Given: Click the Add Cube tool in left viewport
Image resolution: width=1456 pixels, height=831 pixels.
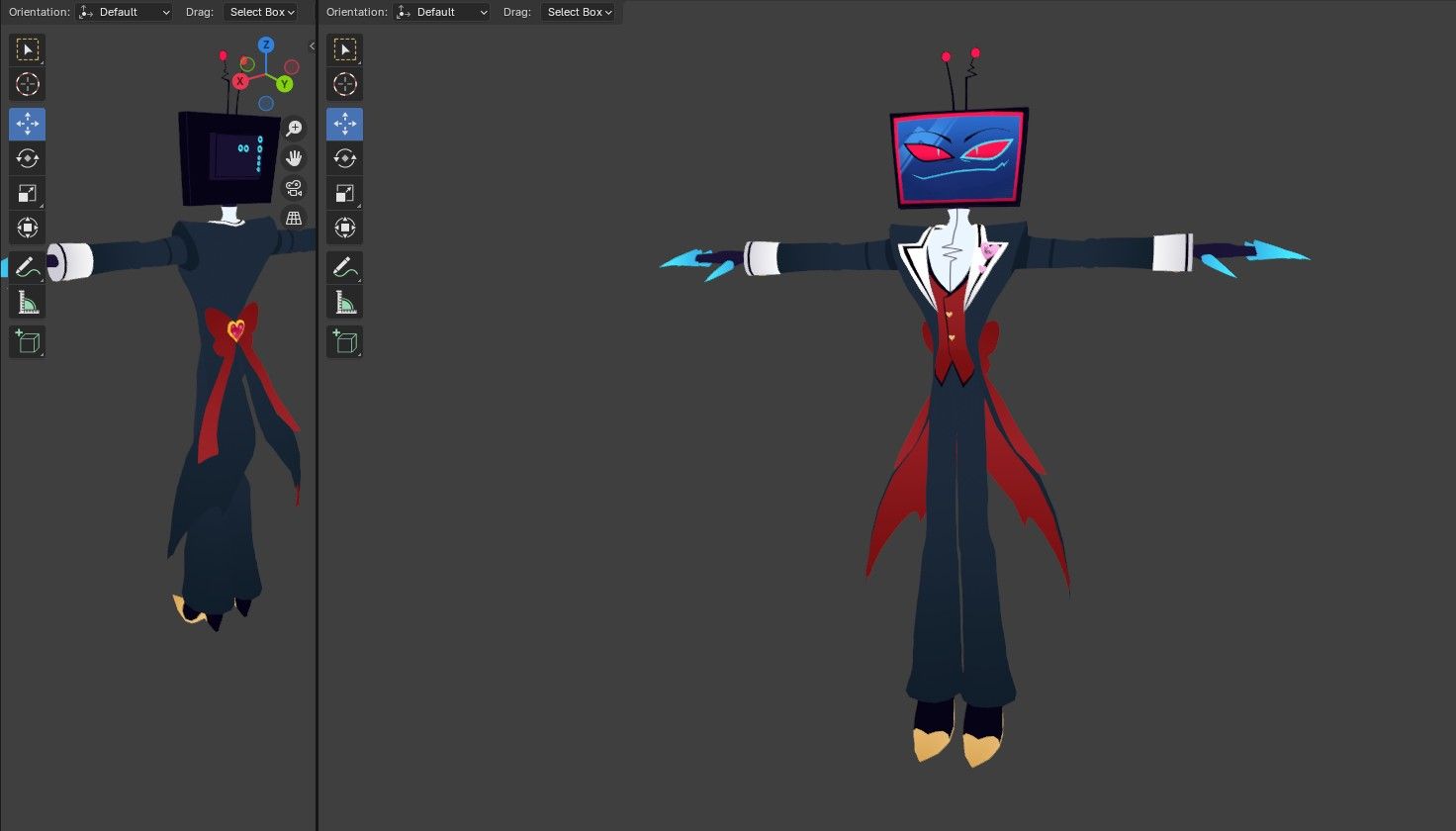Looking at the screenshot, I should pos(28,342).
